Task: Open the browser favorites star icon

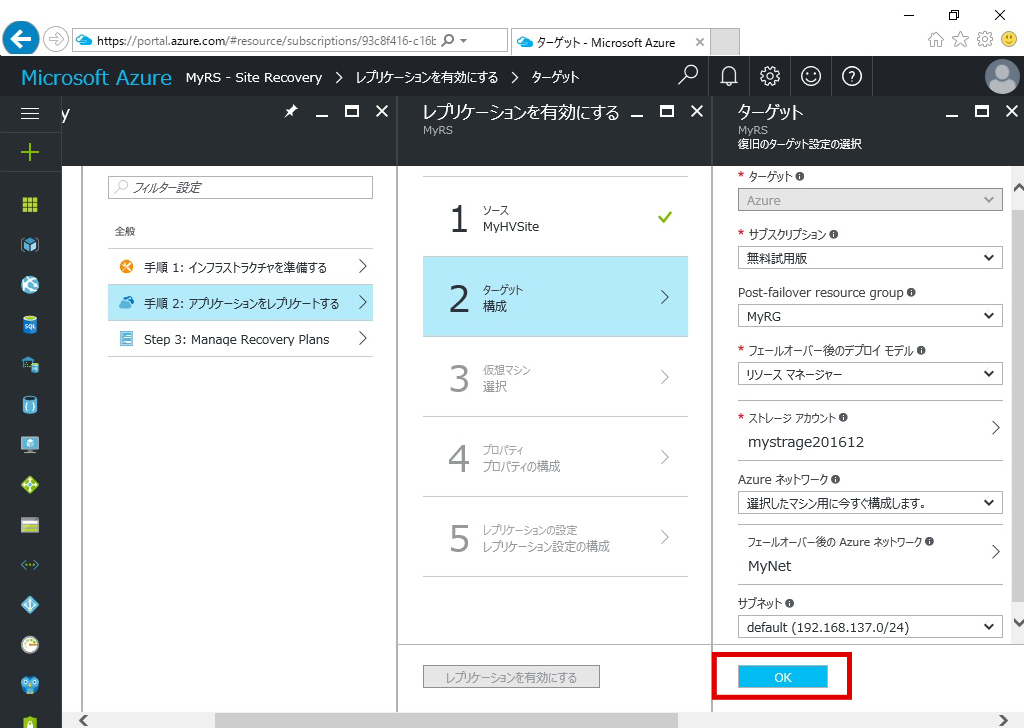Action: pos(960,40)
